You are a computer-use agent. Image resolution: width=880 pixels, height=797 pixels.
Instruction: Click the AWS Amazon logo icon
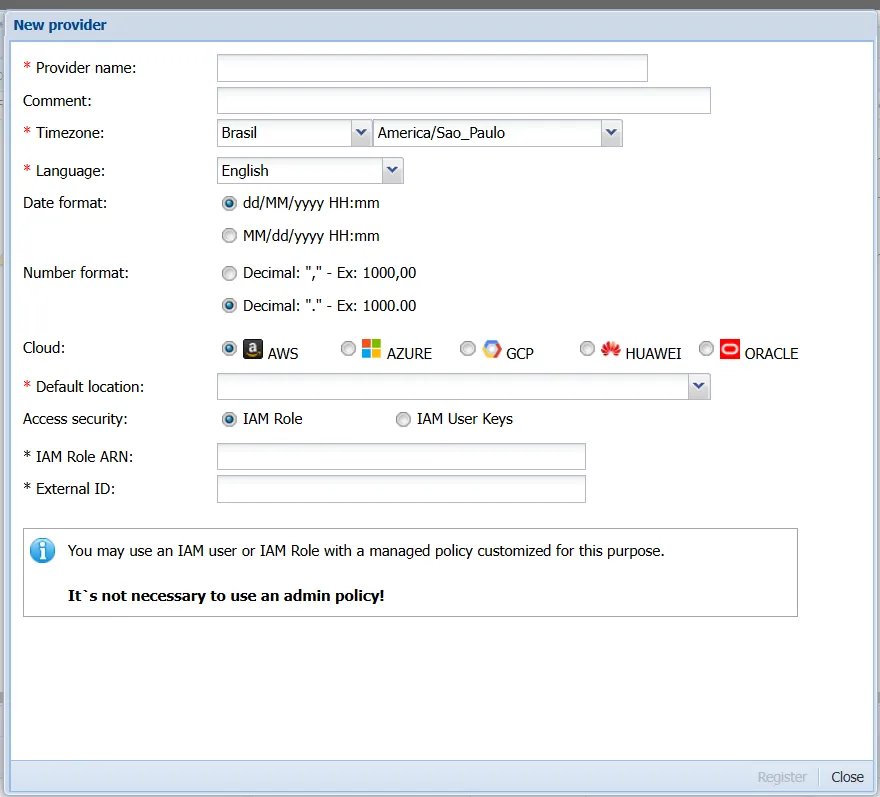[252, 350]
